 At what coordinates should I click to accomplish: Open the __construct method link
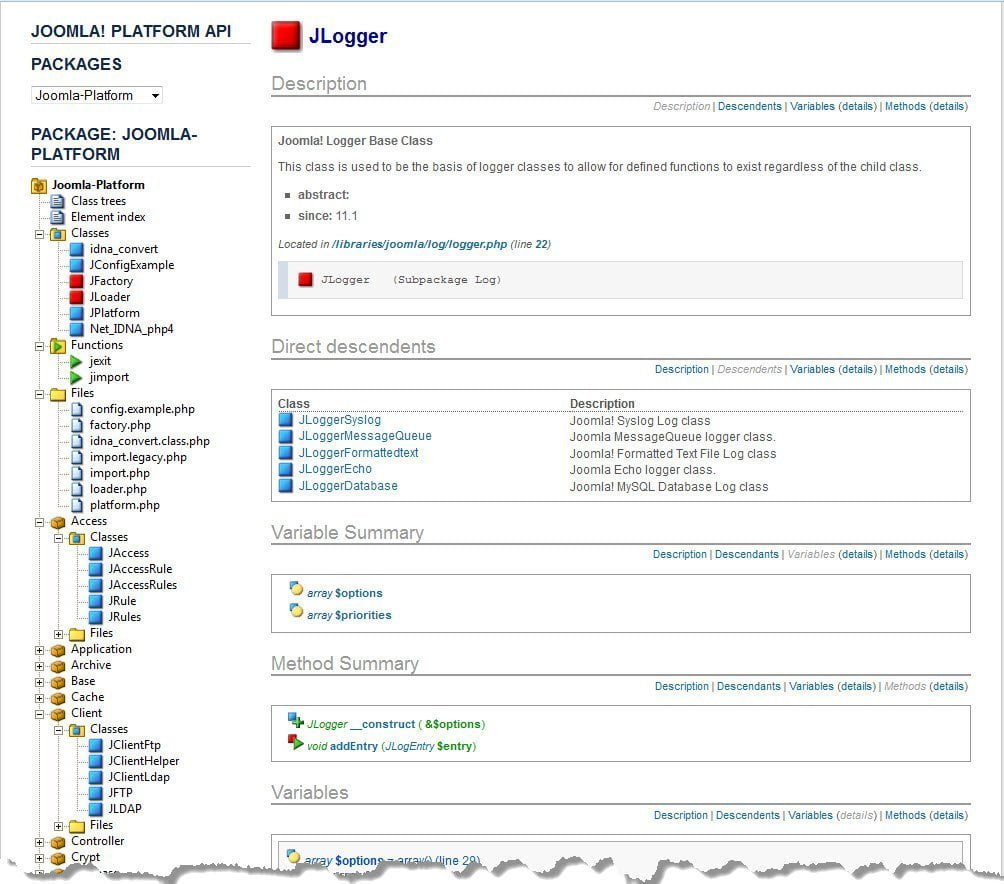(x=383, y=724)
